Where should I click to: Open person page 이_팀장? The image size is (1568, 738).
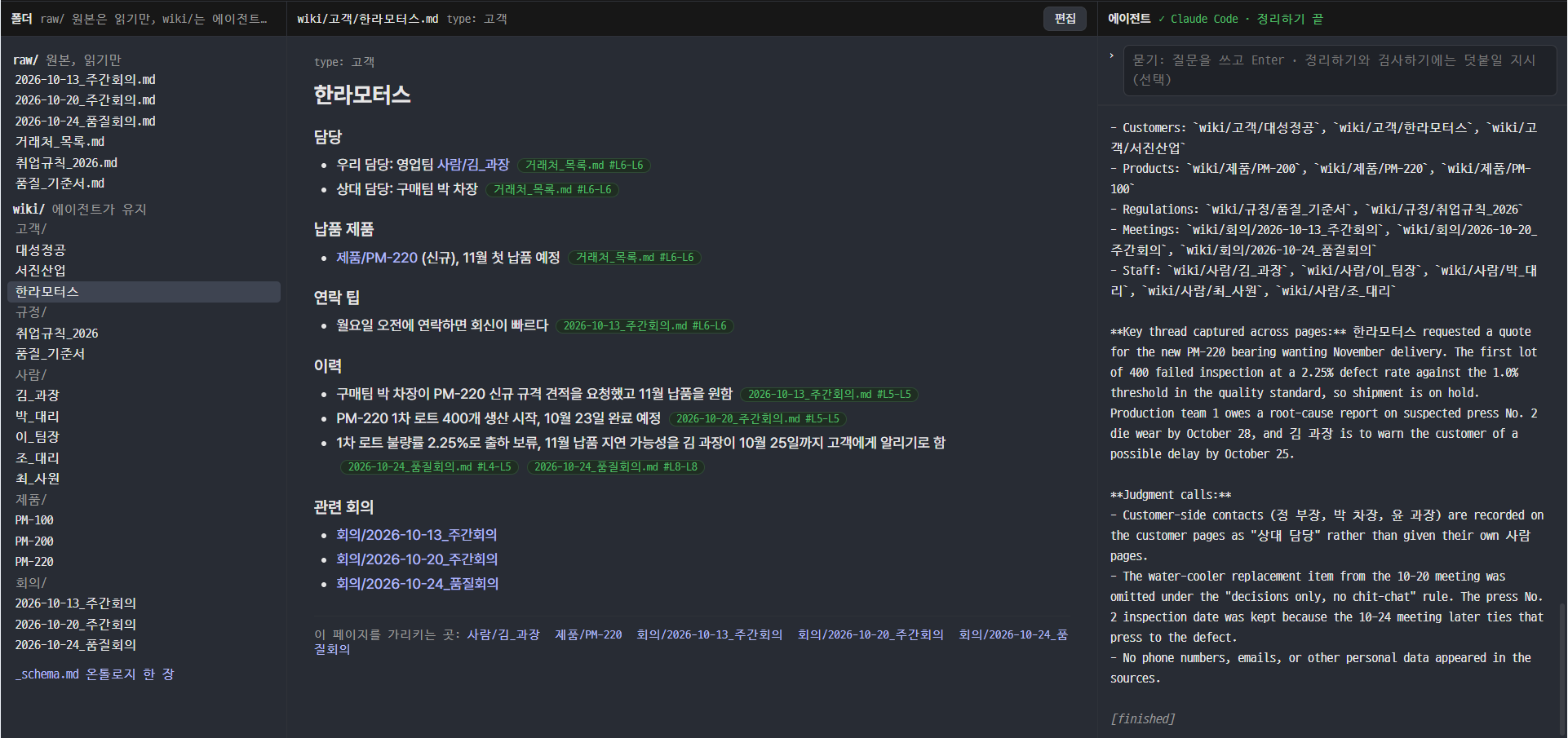38,437
